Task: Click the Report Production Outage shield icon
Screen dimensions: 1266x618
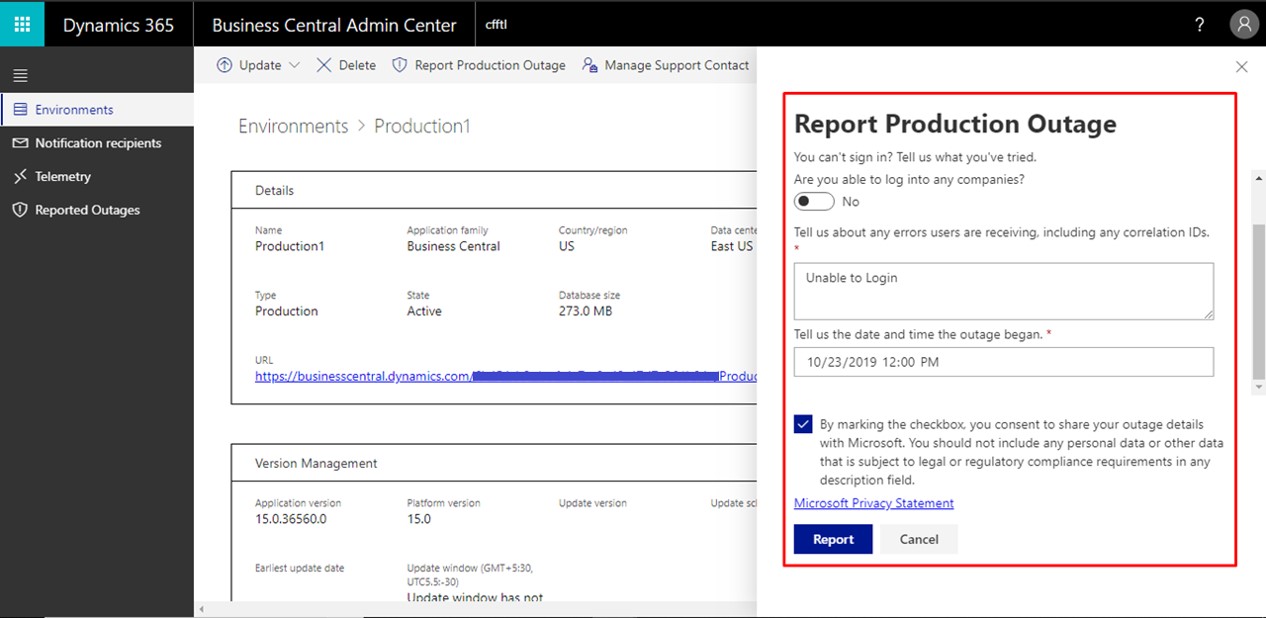Action: pos(400,65)
